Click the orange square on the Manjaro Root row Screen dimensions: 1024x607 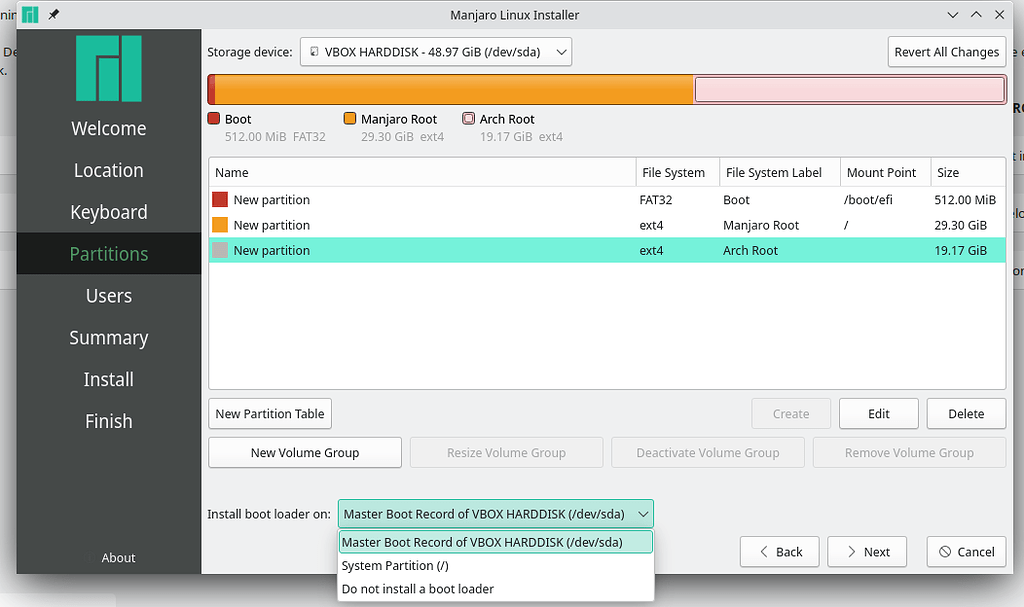219,225
